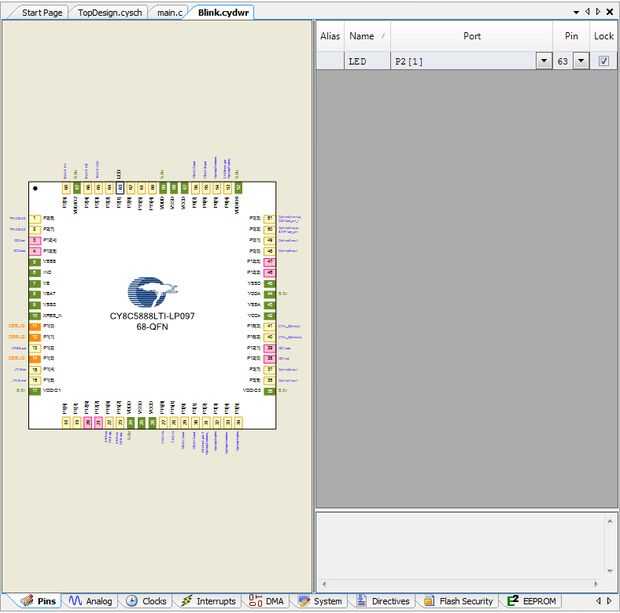Screen dimensions: 620x613
Task: Select pink pin 39 on the chip
Action: [269, 348]
